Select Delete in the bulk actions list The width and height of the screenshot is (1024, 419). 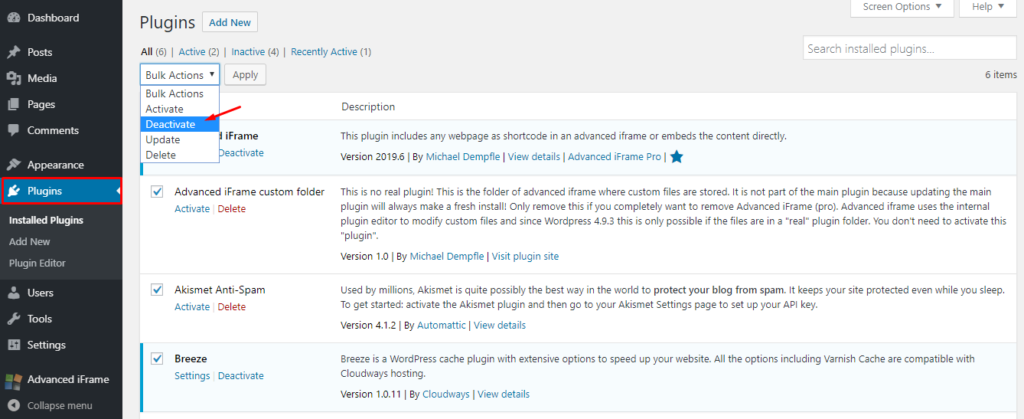pos(160,154)
